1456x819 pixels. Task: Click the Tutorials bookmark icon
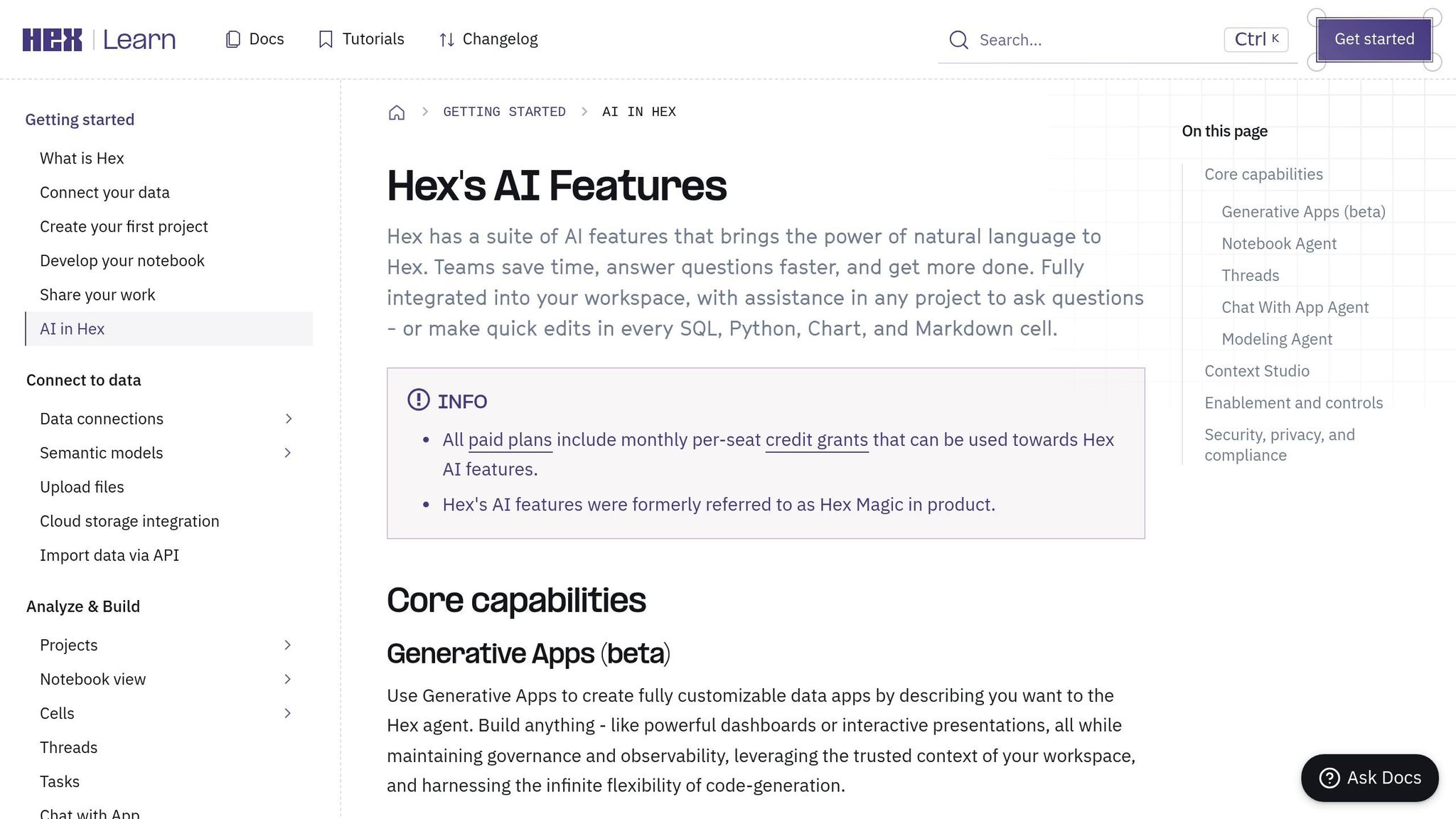[326, 40]
